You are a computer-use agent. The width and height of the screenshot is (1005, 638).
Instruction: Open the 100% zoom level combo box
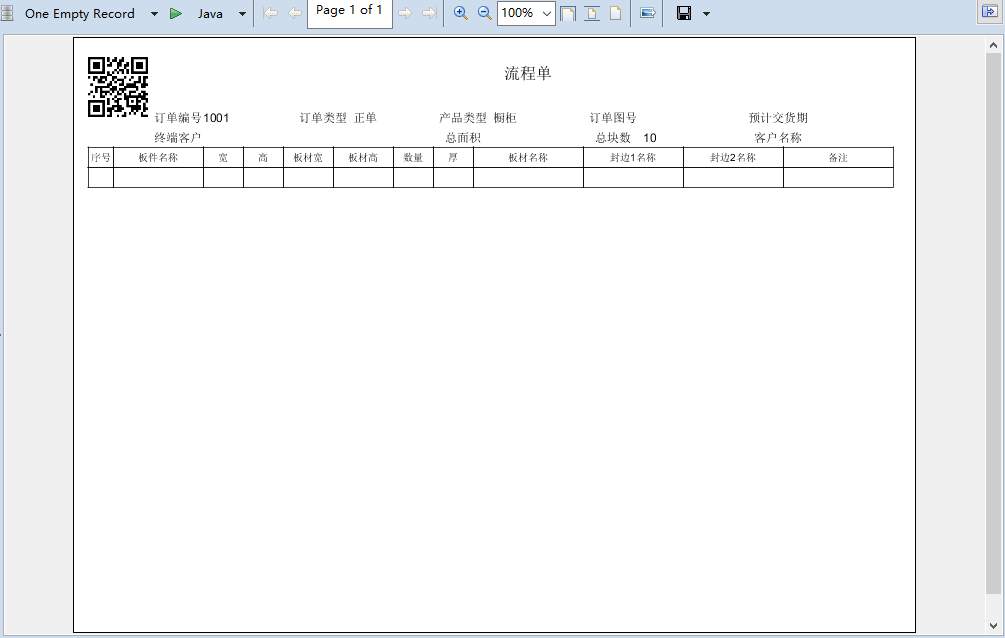pos(526,13)
